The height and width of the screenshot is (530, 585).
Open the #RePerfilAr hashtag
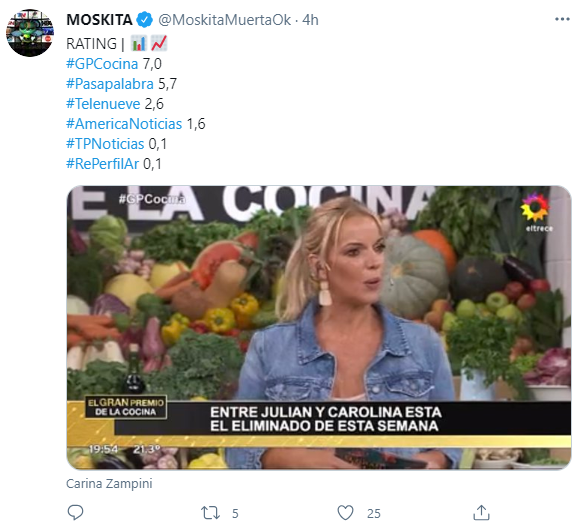point(102,164)
